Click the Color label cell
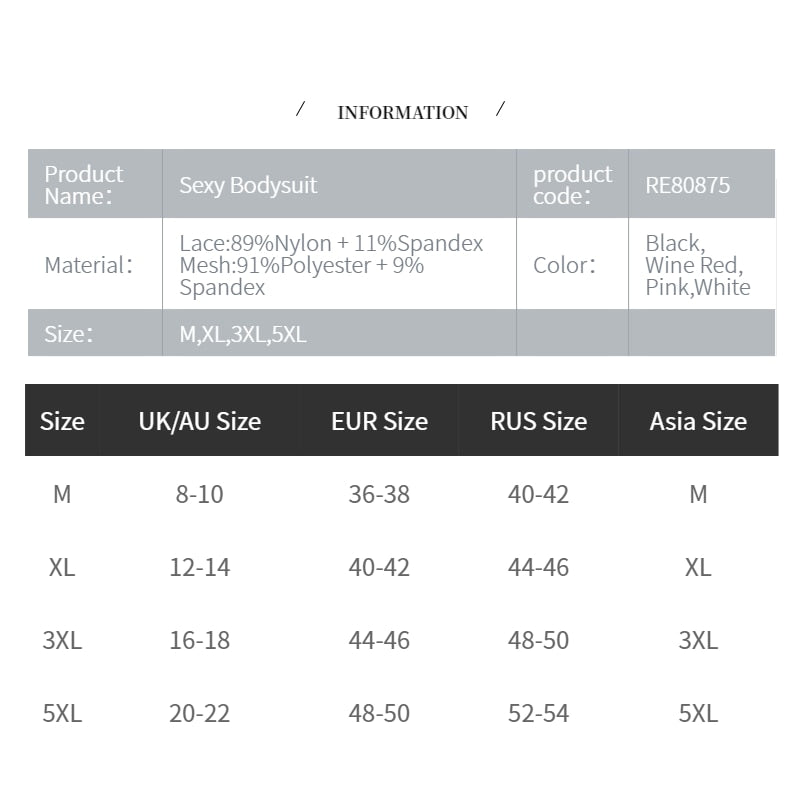This screenshot has height=800, width=800. point(564,265)
